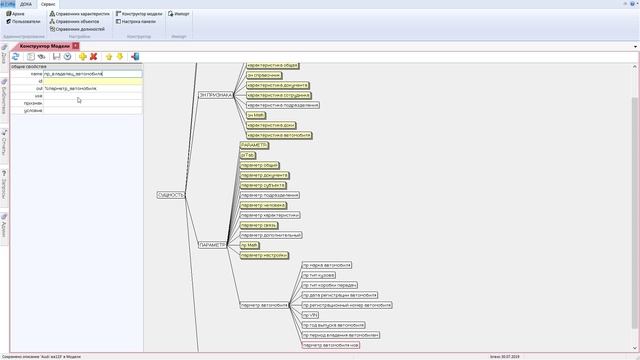Select node пр год выпуска автомобиля
Screen dimensions: 640x360
pos(333,325)
